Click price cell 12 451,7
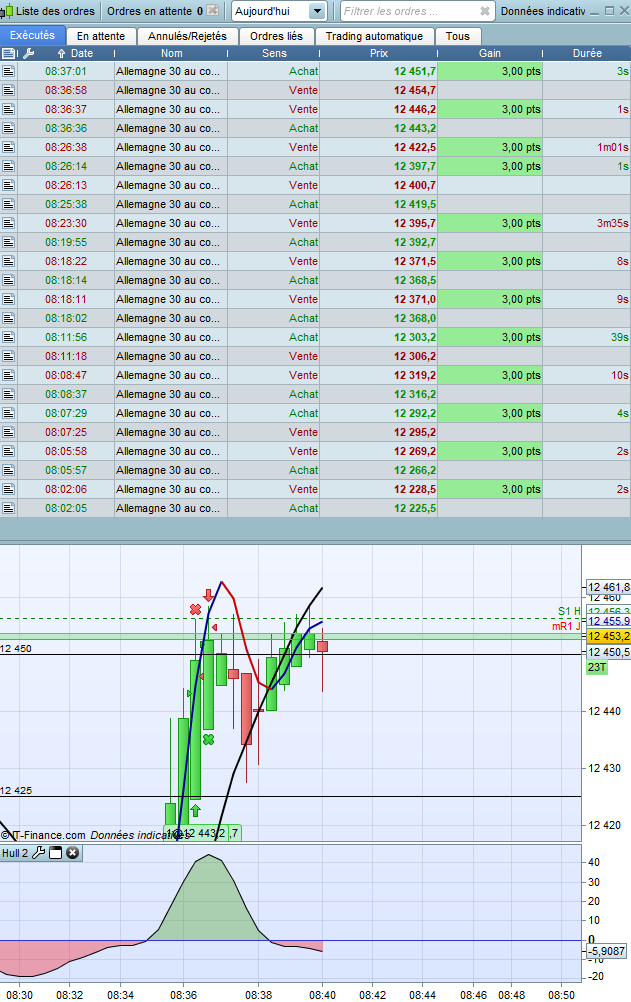This screenshot has width=631, height=1002. pyautogui.click(x=378, y=71)
